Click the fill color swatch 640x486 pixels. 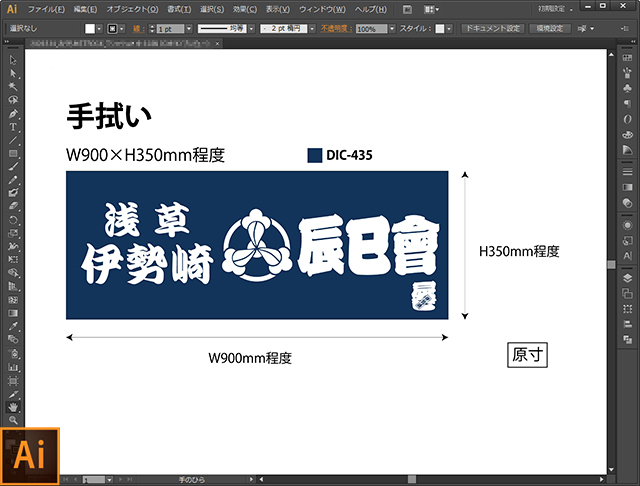pyautogui.click(x=90, y=29)
